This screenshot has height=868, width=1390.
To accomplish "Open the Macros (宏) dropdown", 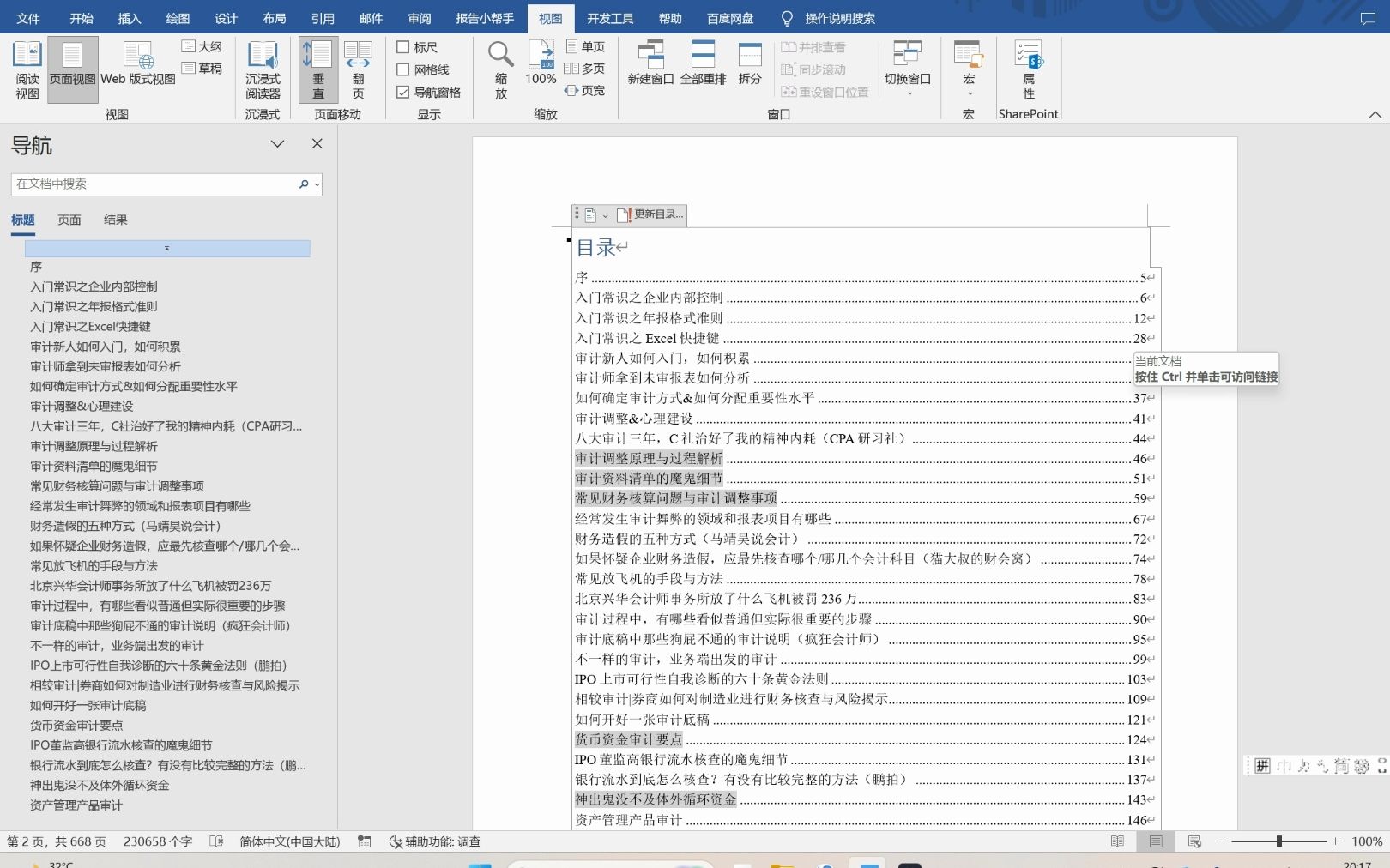I will pos(969,70).
